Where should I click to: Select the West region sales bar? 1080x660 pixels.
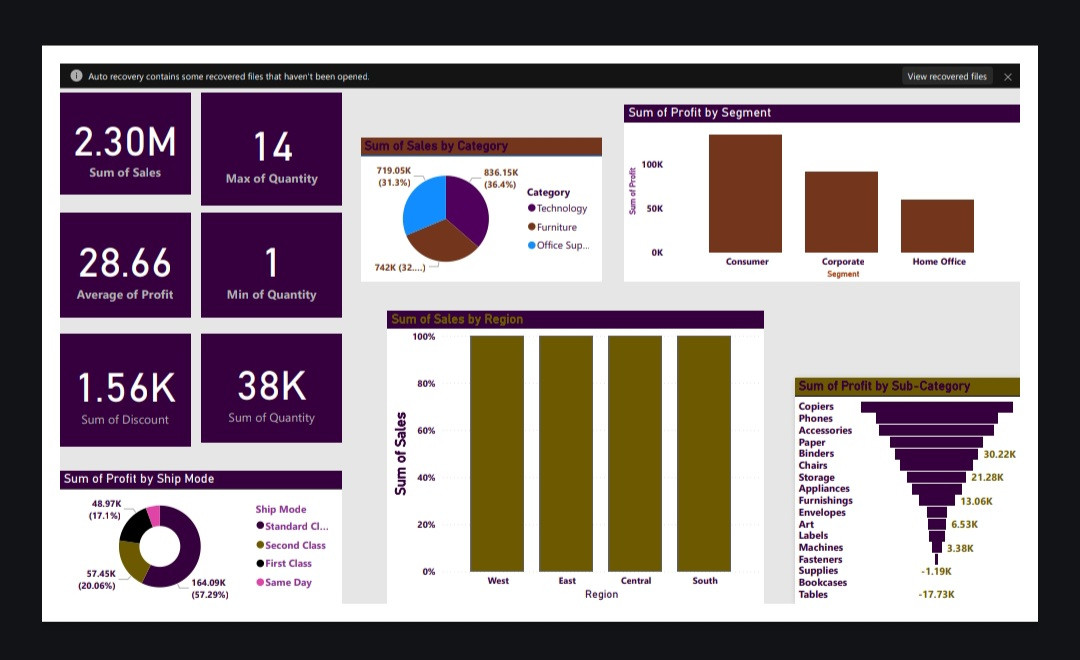pos(497,453)
